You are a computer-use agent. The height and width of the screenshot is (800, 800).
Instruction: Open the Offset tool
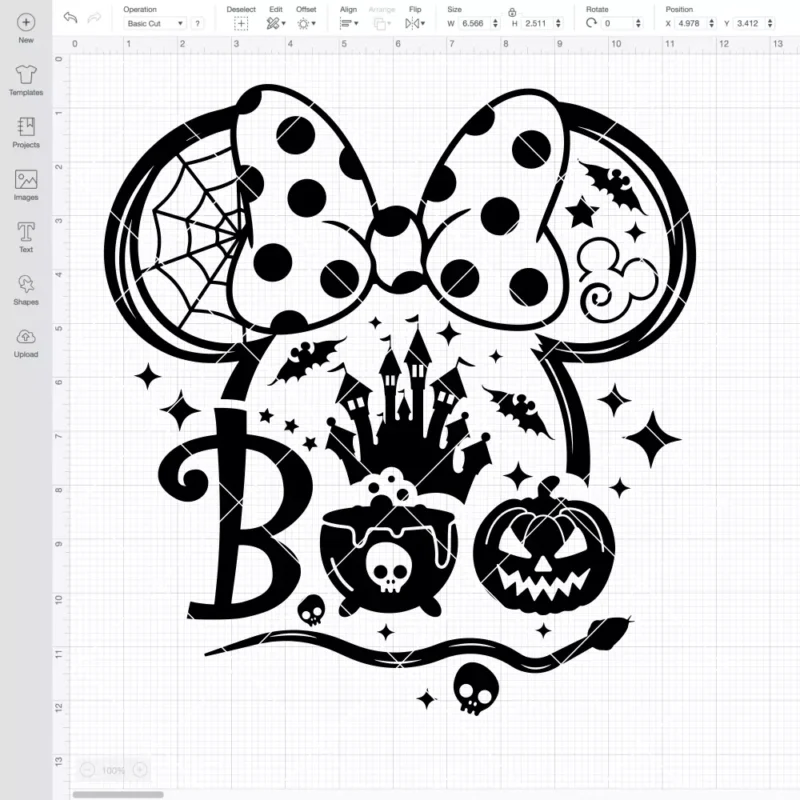click(306, 23)
